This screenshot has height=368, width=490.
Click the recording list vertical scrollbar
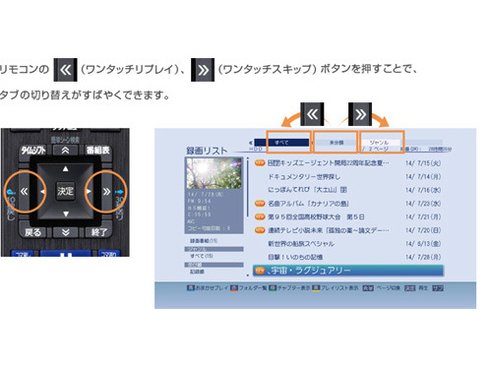(248, 218)
